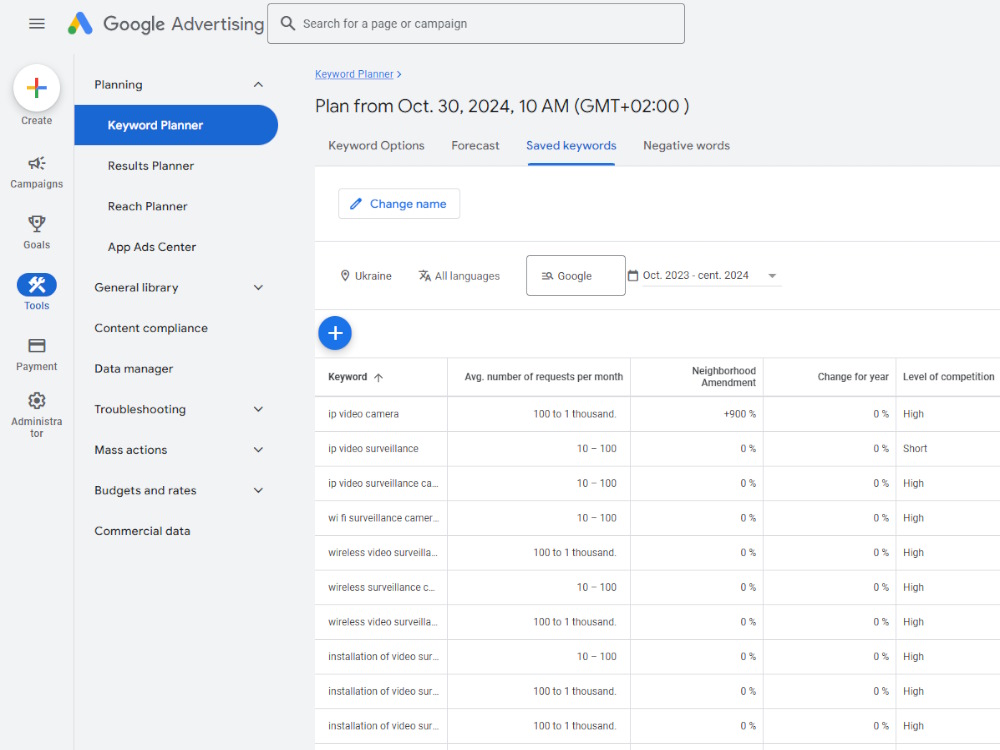Open Campaigns from the sidebar
This screenshot has height=750, width=1000.
point(36,173)
